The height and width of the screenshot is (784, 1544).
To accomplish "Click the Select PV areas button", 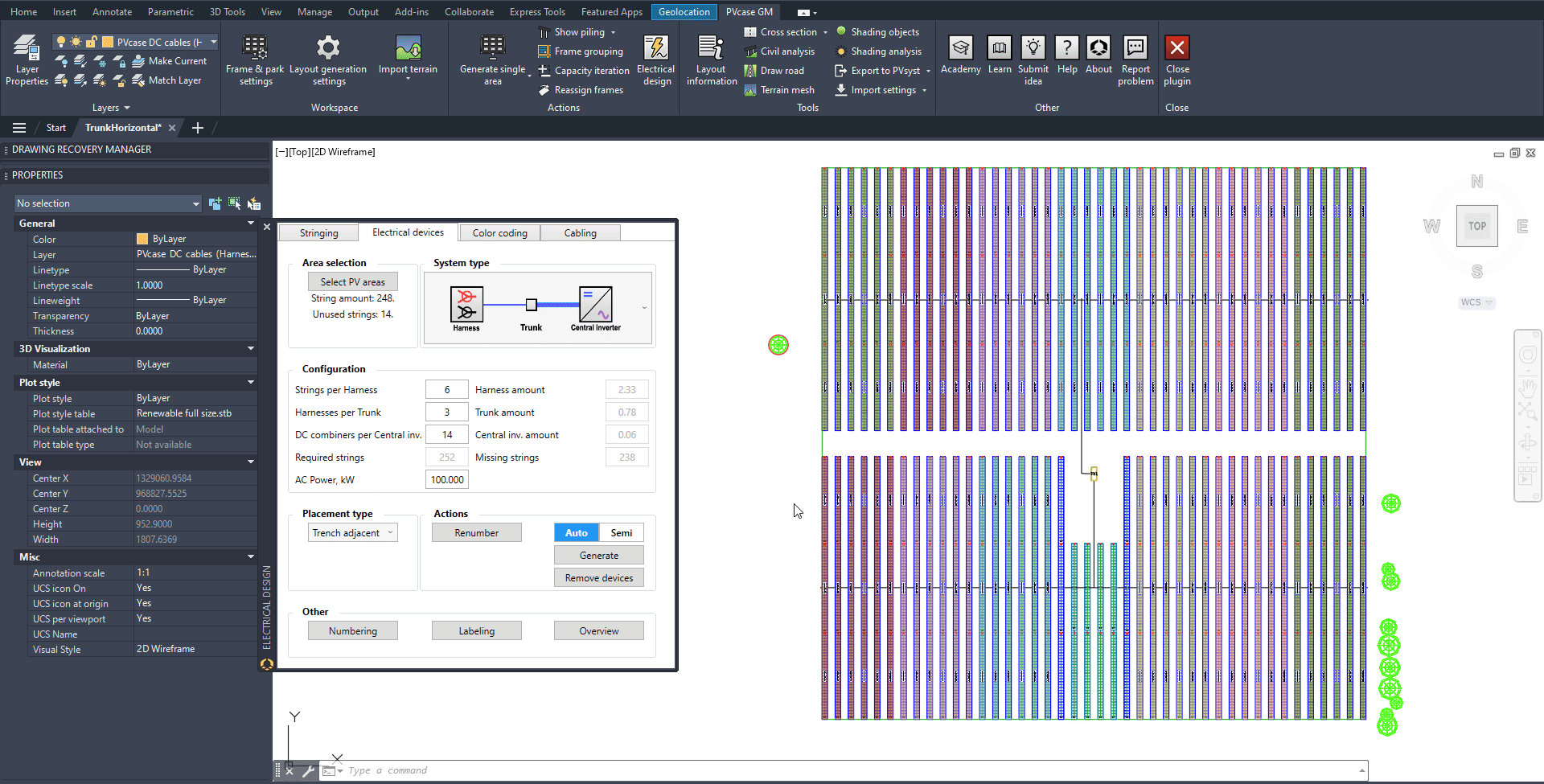I will point(352,282).
